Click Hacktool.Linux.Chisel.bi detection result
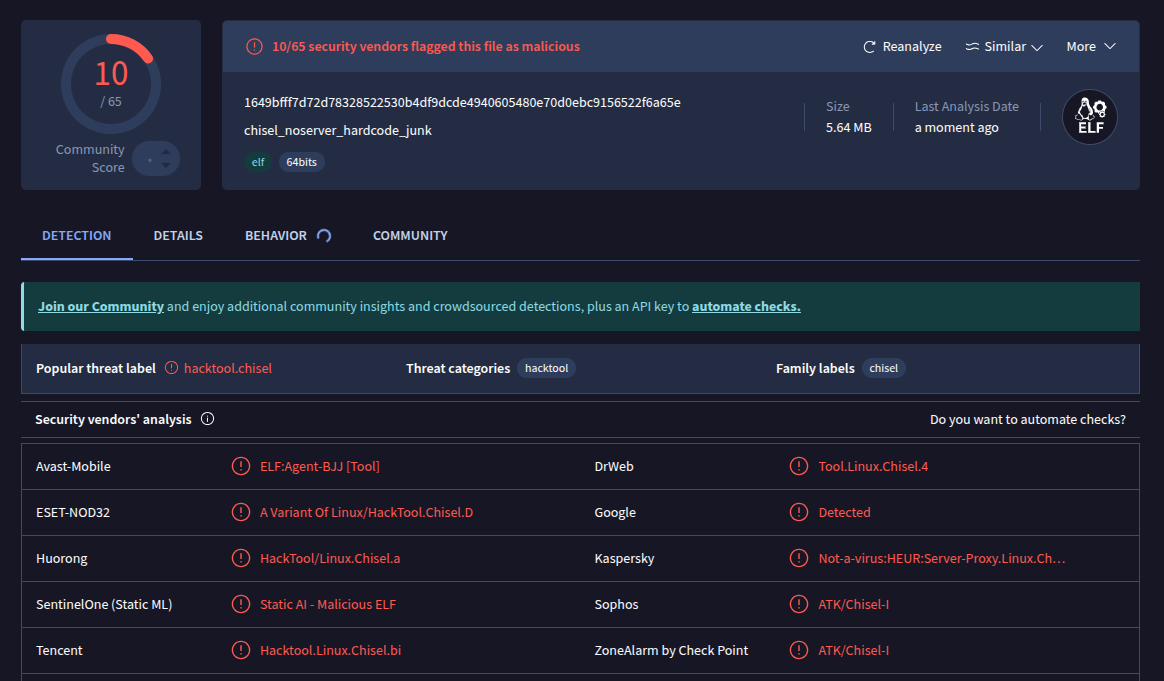Viewport: 1164px width, 681px height. 330,651
